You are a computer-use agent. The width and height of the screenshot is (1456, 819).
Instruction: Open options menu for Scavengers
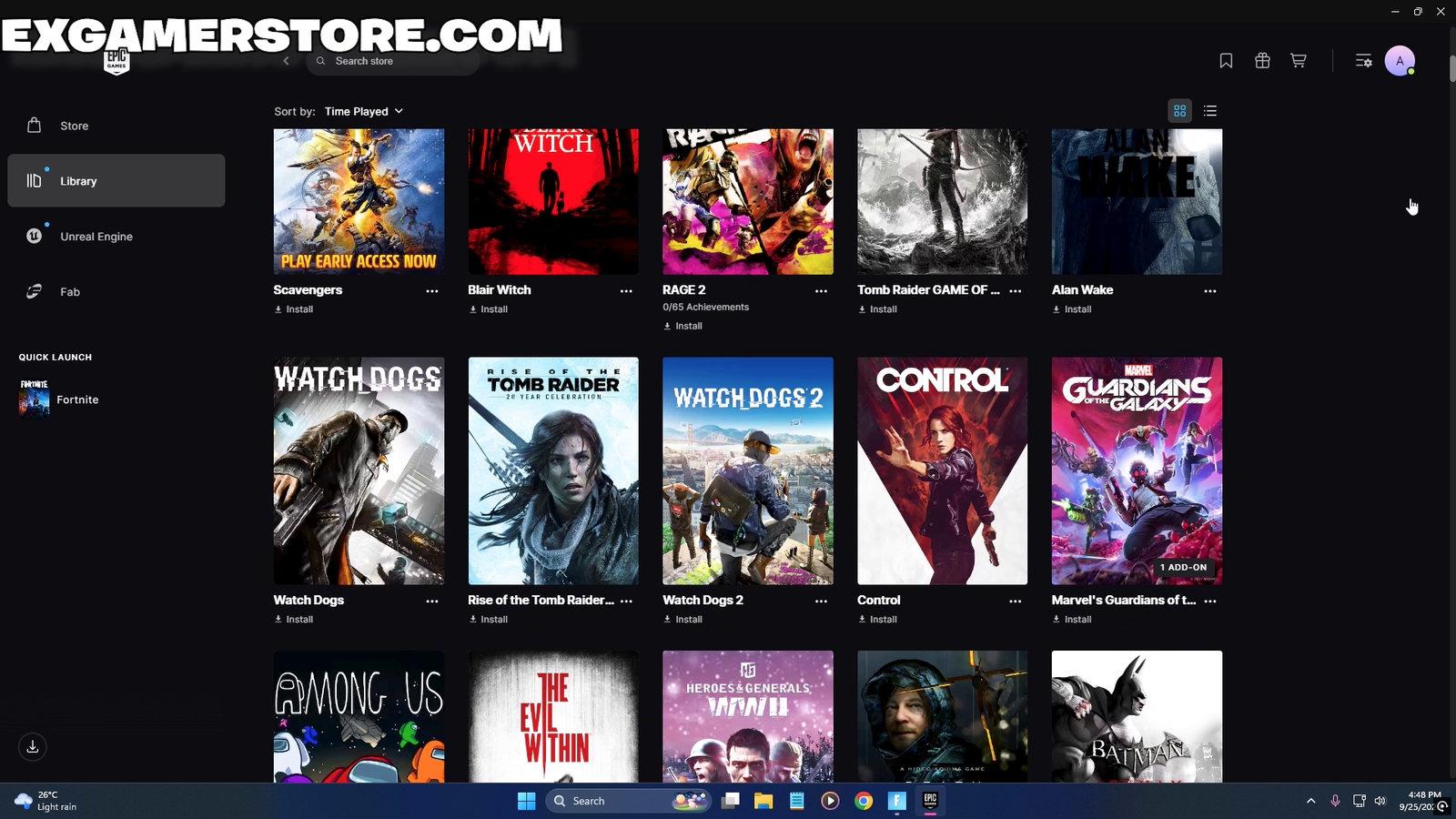click(x=432, y=291)
